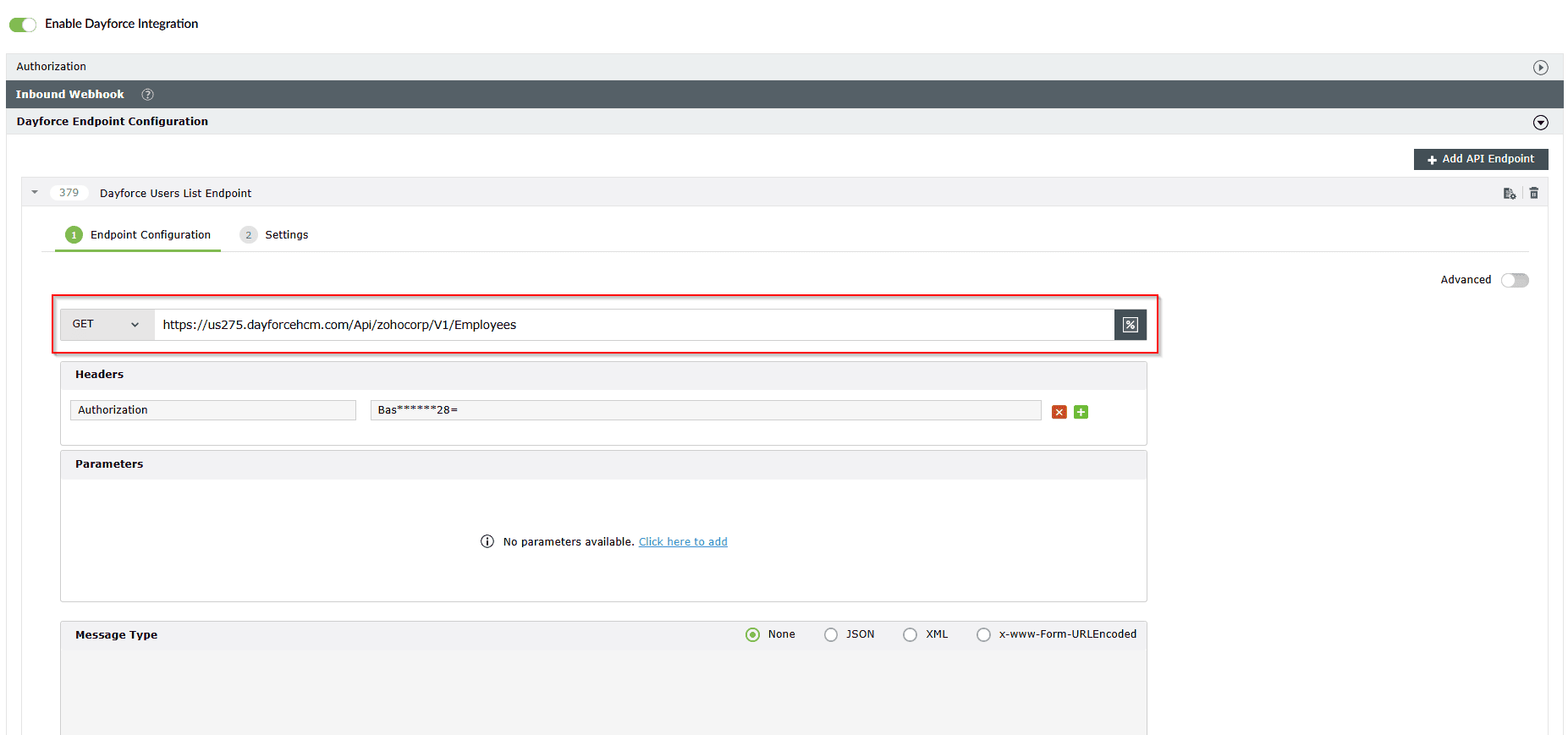The width and height of the screenshot is (1568, 735).
Task: Choose x-www-Form-URLEncoded message type
Action: (x=983, y=634)
